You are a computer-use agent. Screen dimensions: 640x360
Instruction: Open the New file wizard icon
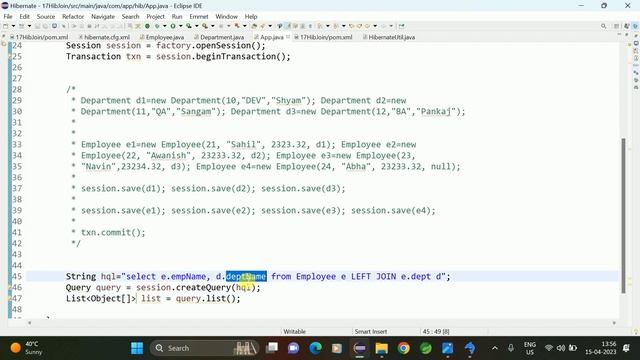pyautogui.click(x=6, y=26)
